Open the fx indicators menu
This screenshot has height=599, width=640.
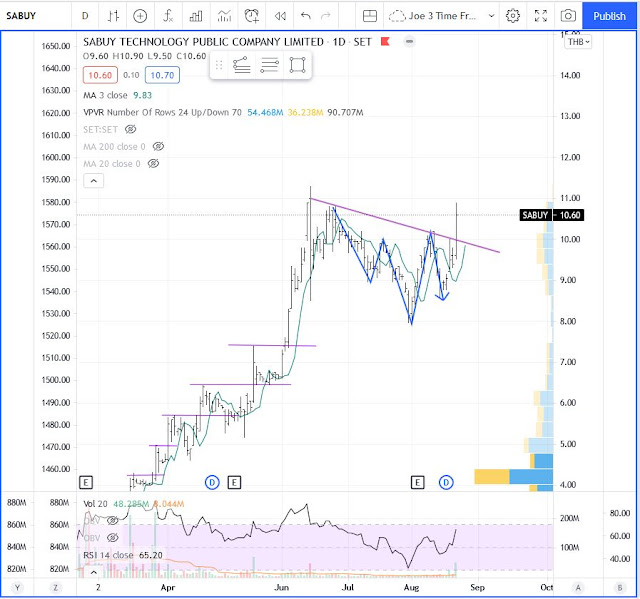pos(168,16)
